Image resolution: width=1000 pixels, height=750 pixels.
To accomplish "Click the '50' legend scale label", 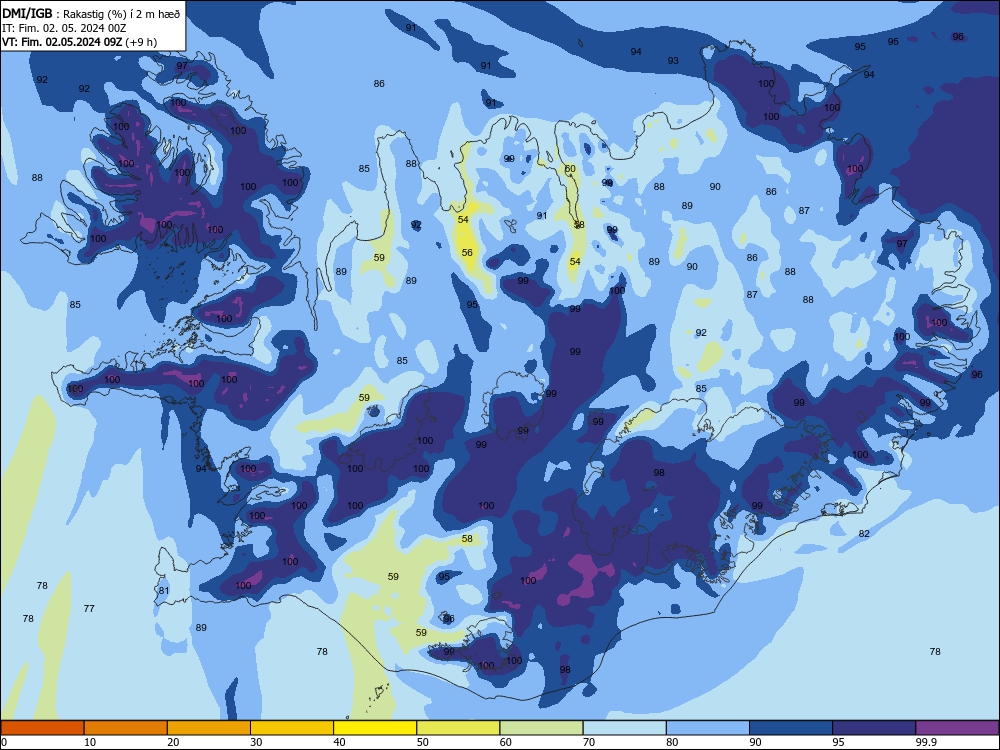I will click(422, 742).
